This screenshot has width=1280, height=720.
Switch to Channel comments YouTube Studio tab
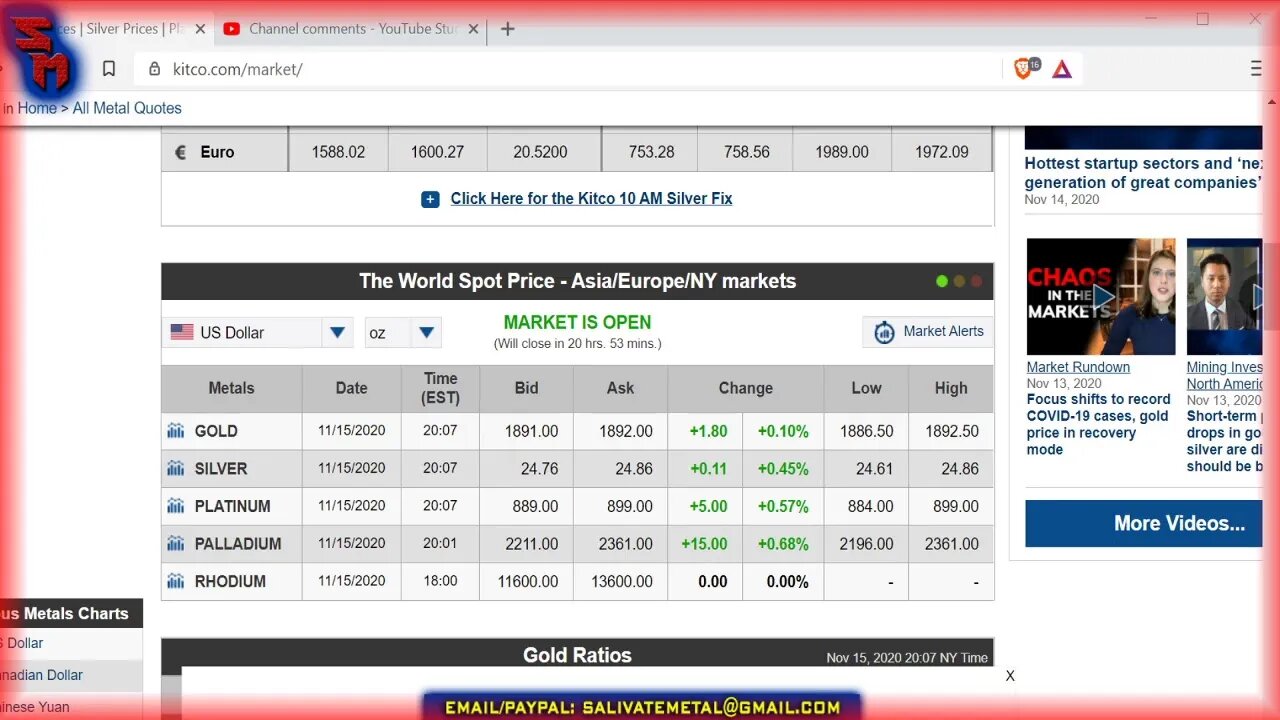coord(350,29)
